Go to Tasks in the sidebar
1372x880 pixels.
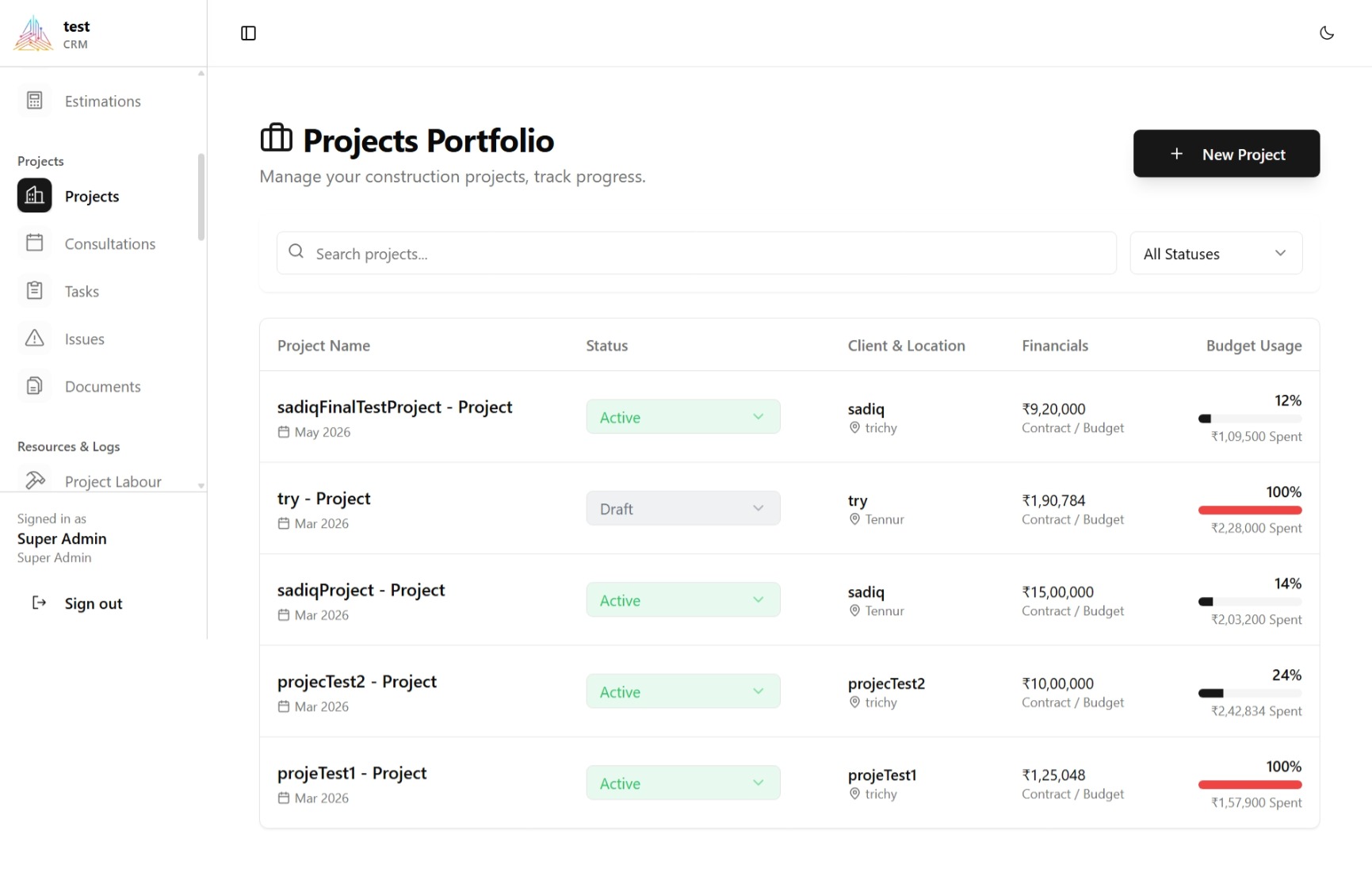pos(103,291)
